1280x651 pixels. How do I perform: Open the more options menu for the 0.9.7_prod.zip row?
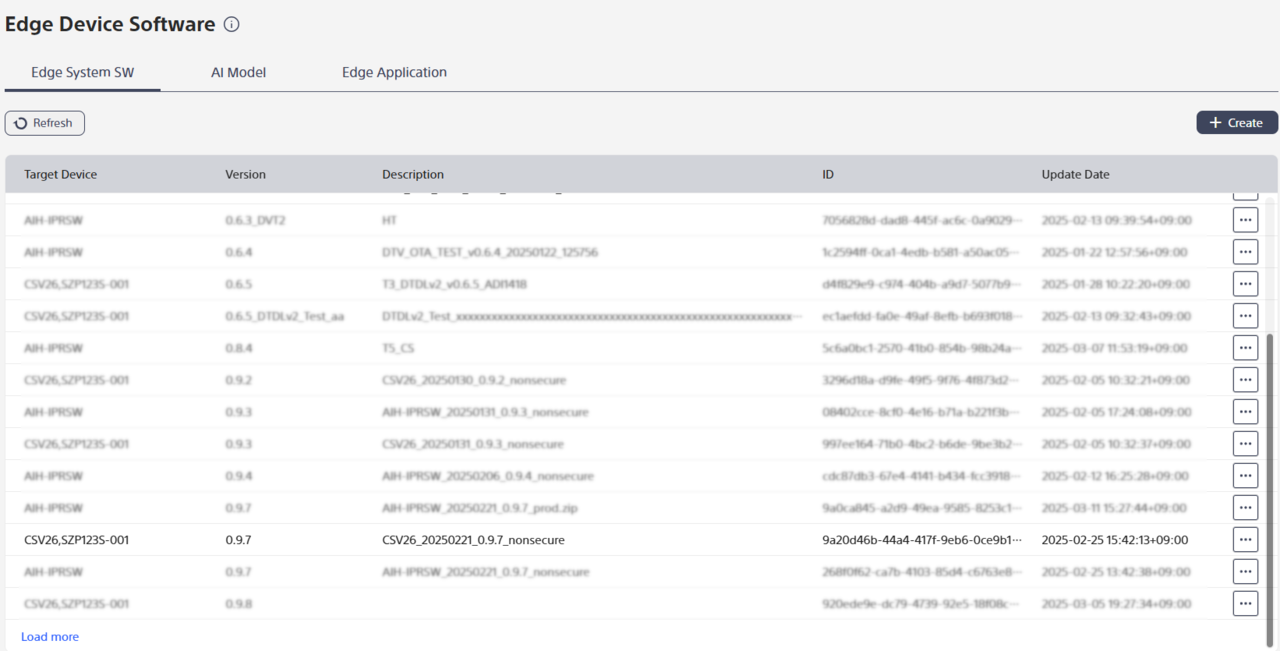[1245, 508]
